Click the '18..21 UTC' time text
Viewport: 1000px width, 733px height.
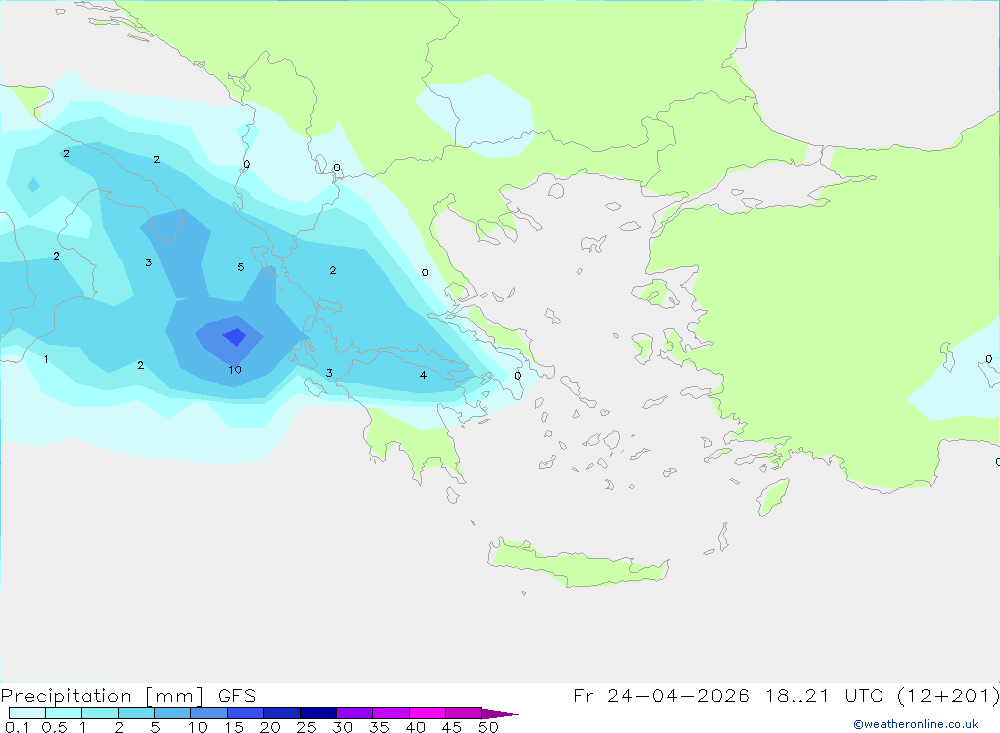[825, 695]
